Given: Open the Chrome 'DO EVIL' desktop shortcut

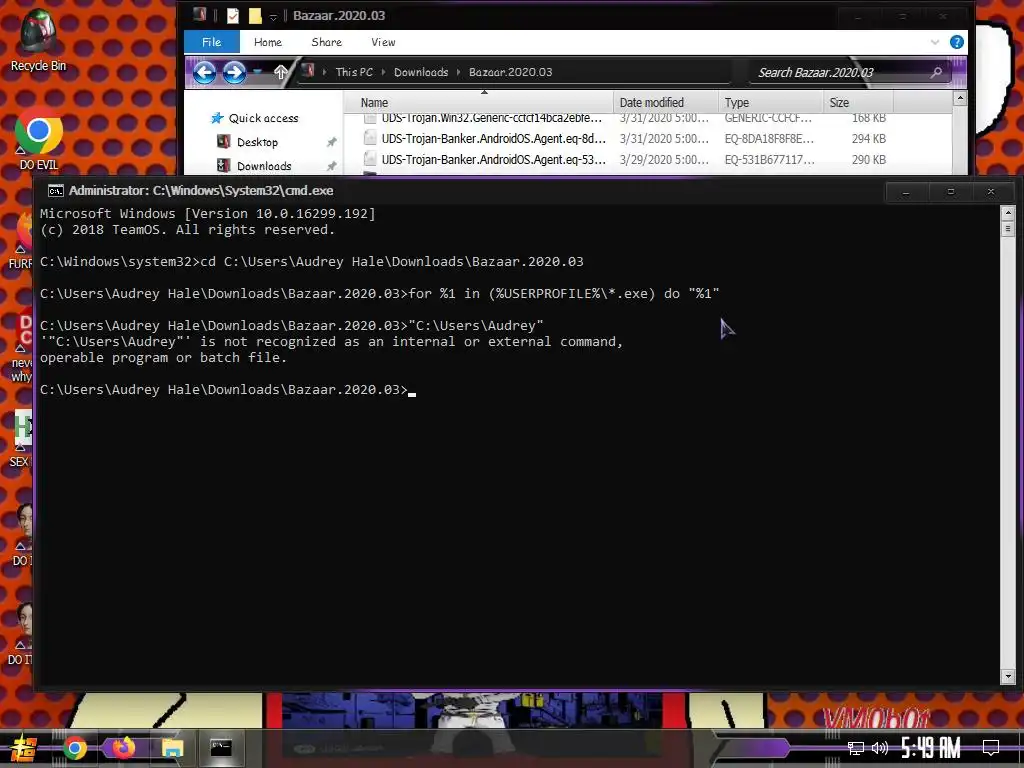Looking at the screenshot, I should pyautogui.click(x=38, y=139).
